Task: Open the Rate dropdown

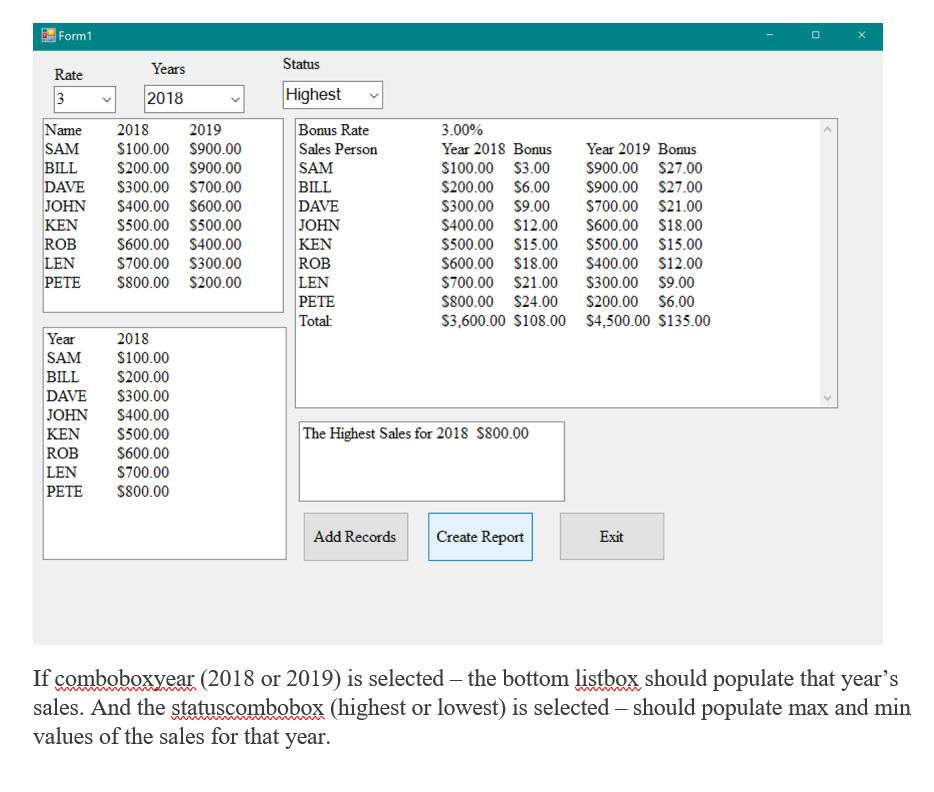Action: 106,99
